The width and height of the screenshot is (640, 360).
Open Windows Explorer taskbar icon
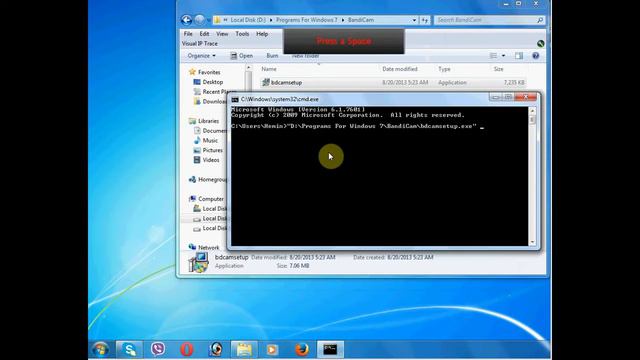[244, 350]
